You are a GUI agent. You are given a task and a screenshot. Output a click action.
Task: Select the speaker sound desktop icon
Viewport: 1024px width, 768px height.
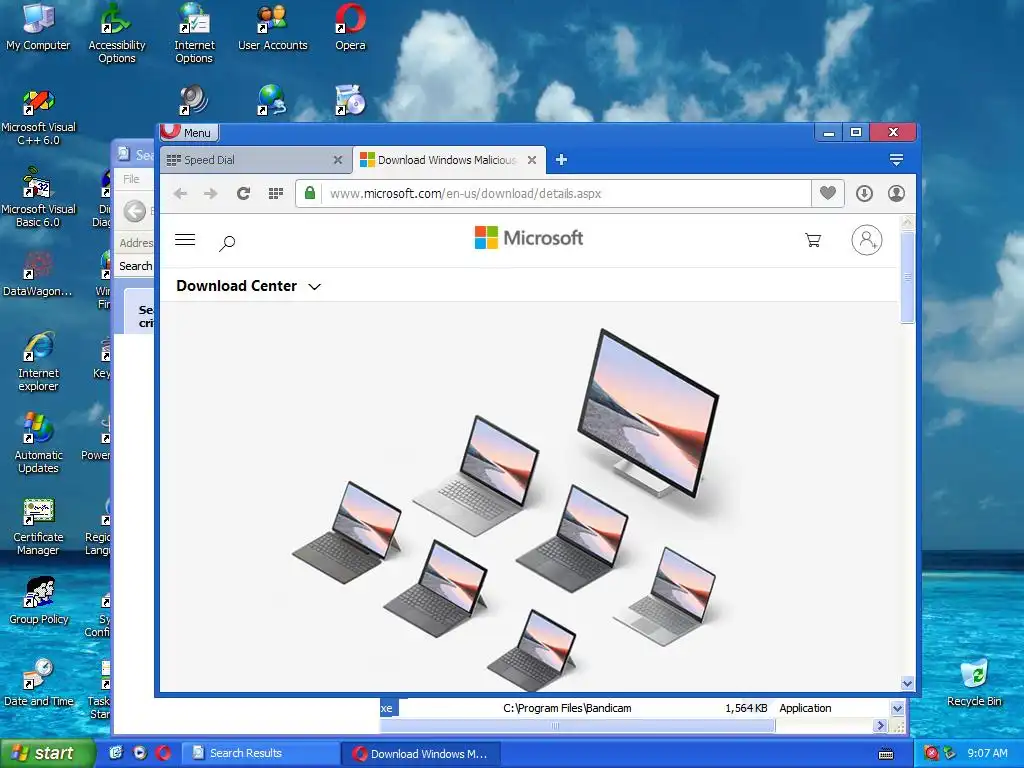(x=193, y=101)
